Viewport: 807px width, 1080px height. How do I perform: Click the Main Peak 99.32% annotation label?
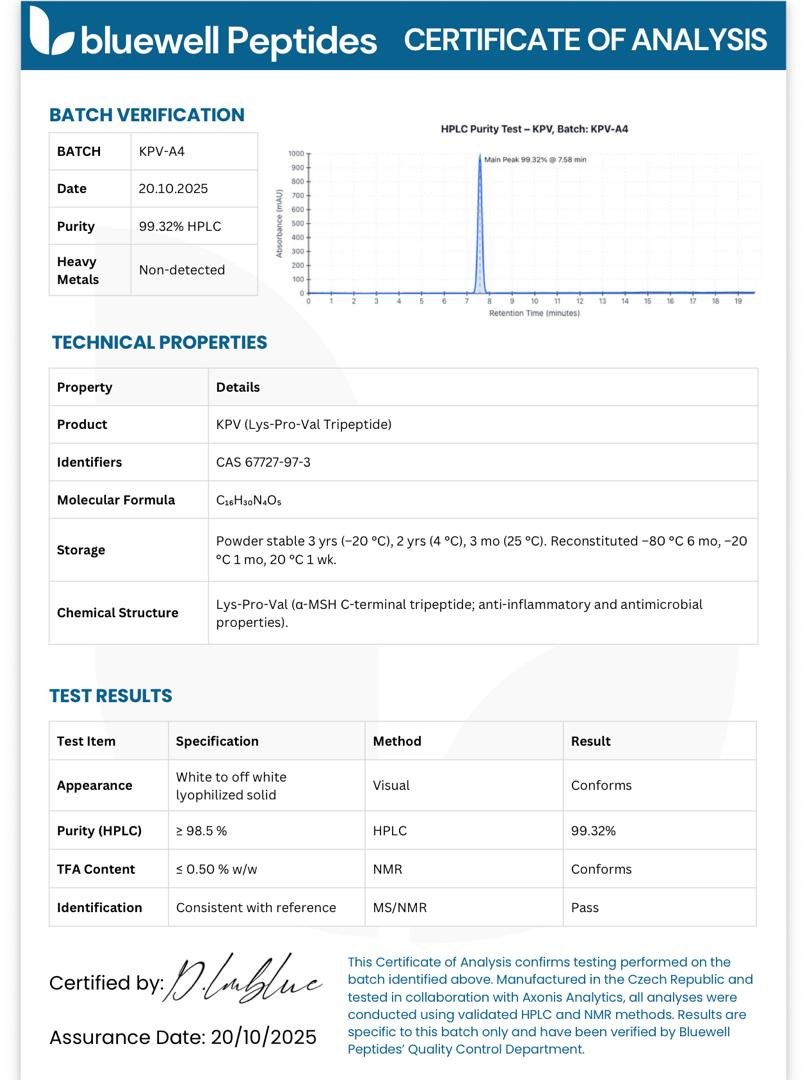pyautogui.click(x=535, y=160)
